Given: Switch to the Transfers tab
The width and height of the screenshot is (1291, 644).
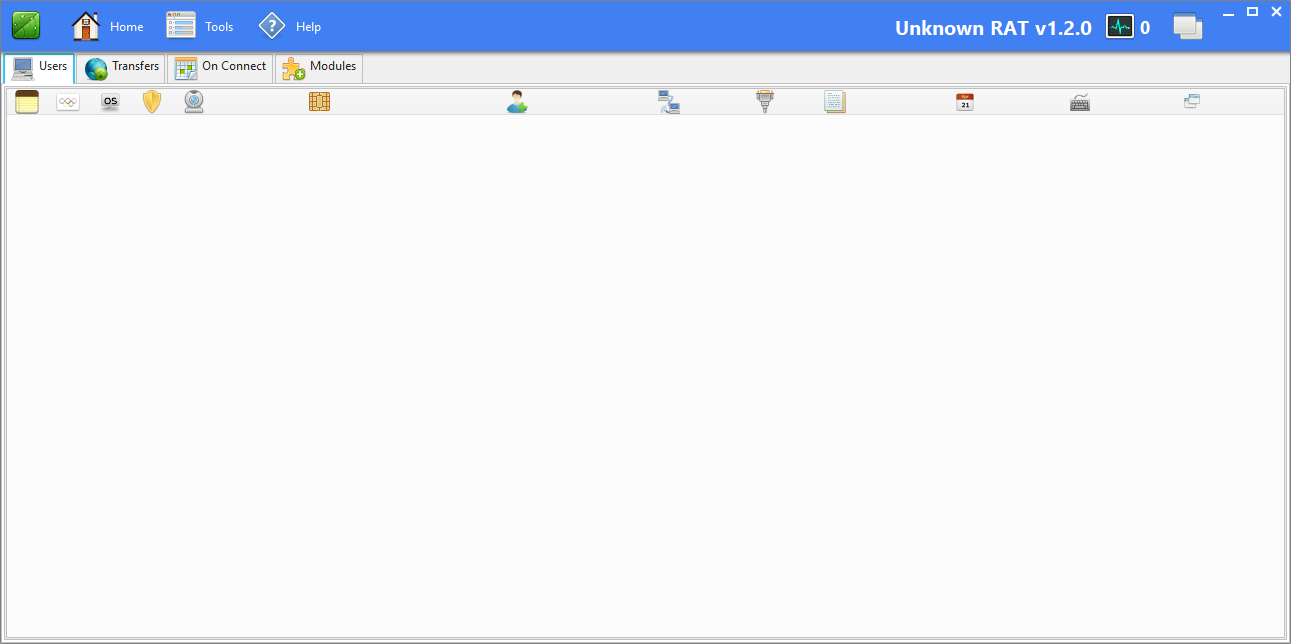Looking at the screenshot, I should [x=122, y=68].
